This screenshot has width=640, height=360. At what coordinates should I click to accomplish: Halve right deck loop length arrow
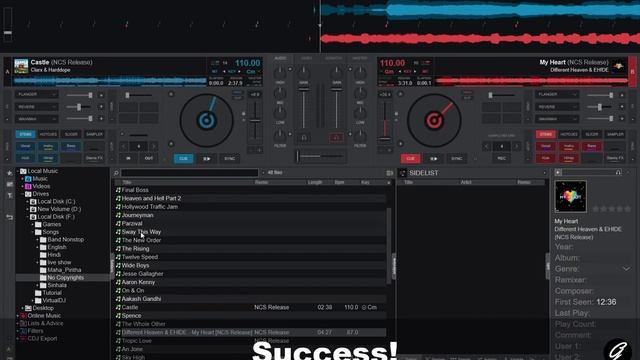tap(487, 147)
